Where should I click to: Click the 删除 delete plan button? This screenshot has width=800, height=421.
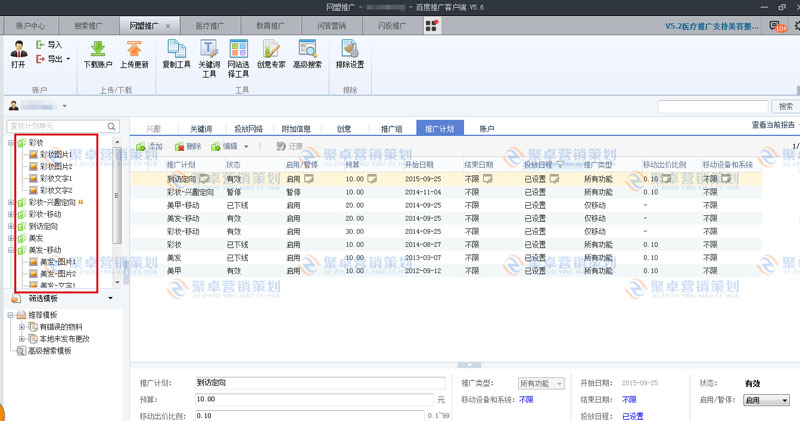click(x=188, y=146)
